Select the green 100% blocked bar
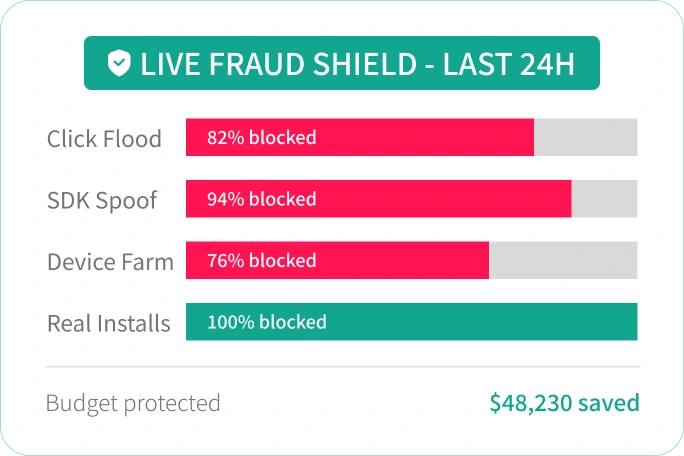 pyautogui.click(x=411, y=322)
